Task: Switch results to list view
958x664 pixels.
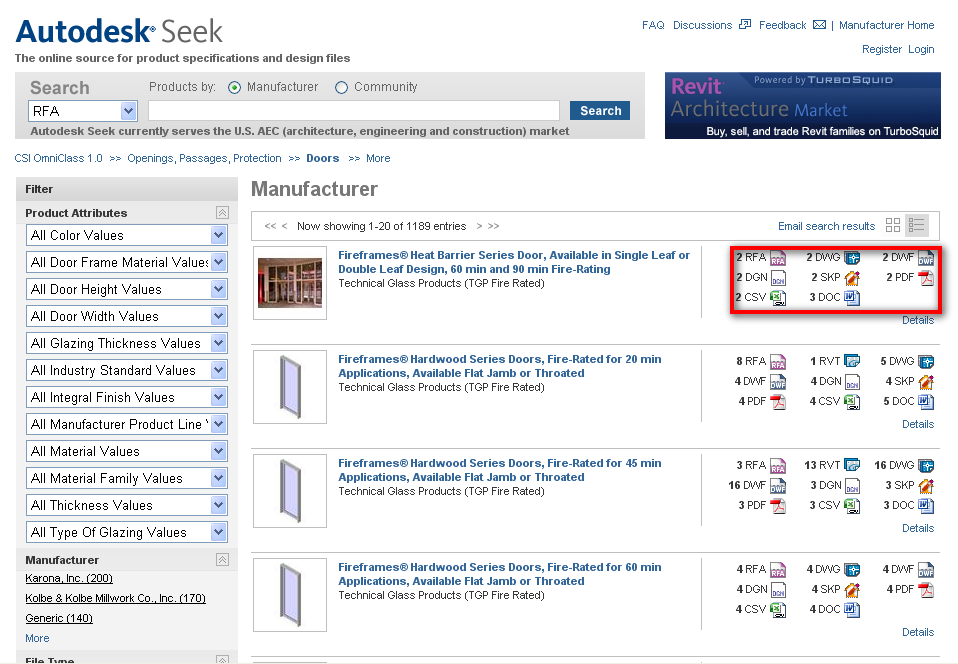Action: click(x=918, y=226)
